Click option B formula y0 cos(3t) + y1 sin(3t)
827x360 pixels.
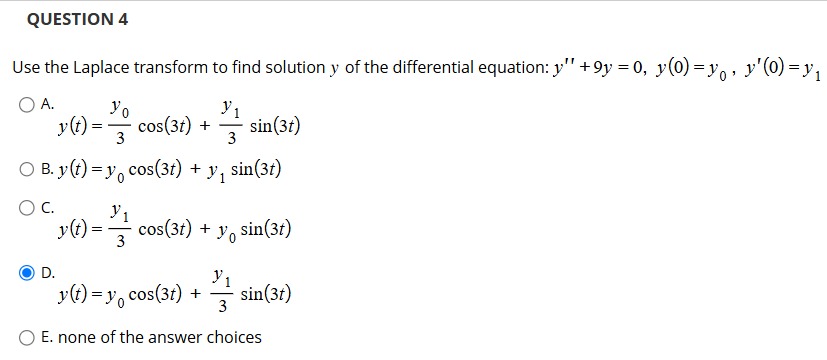(x=169, y=171)
